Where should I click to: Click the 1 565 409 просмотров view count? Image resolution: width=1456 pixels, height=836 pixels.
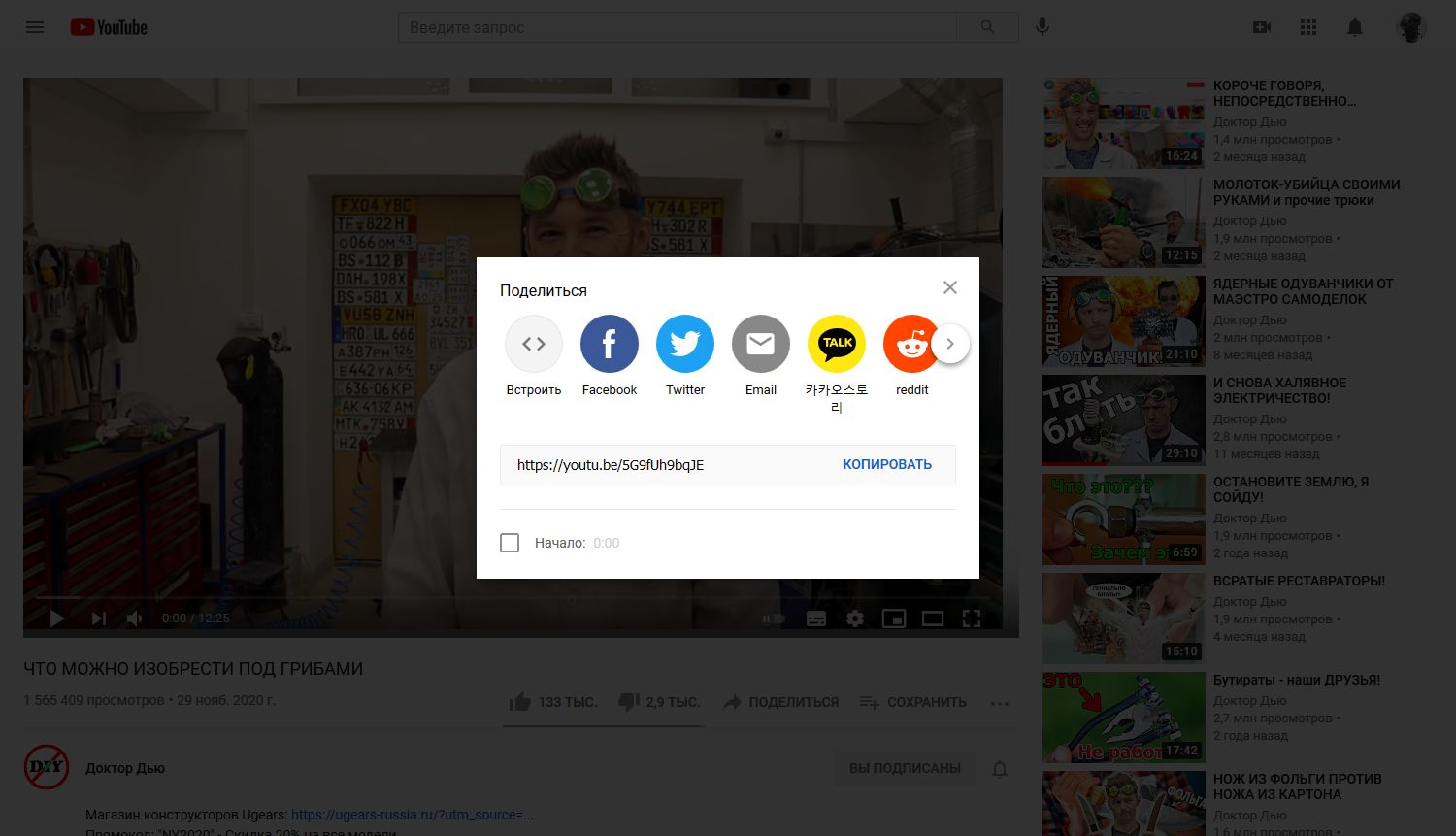coord(94,700)
